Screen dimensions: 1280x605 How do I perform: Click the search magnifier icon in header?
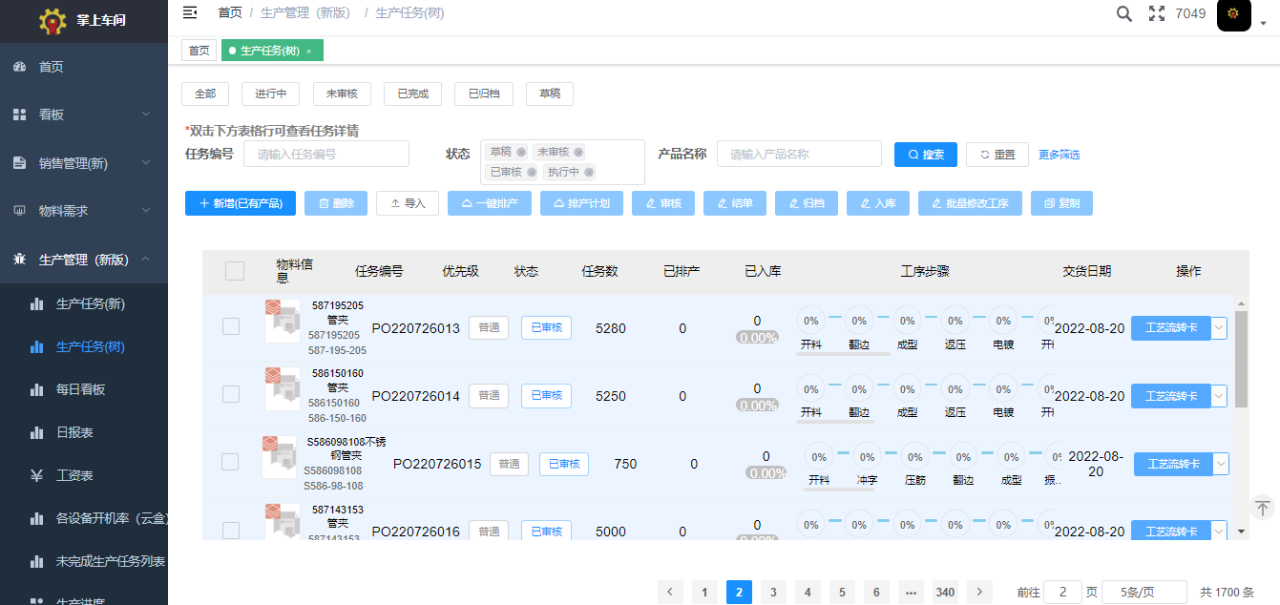click(x=1124, y=14)
